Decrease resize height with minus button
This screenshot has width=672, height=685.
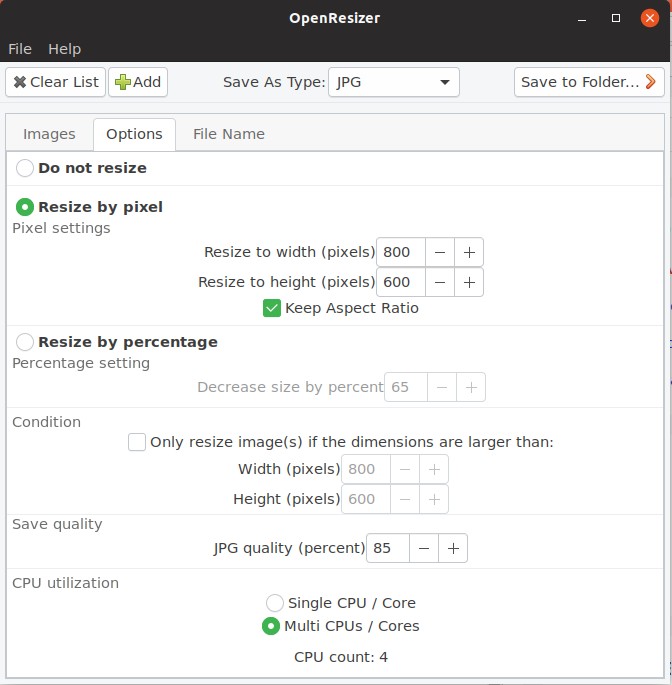[440, 282]
